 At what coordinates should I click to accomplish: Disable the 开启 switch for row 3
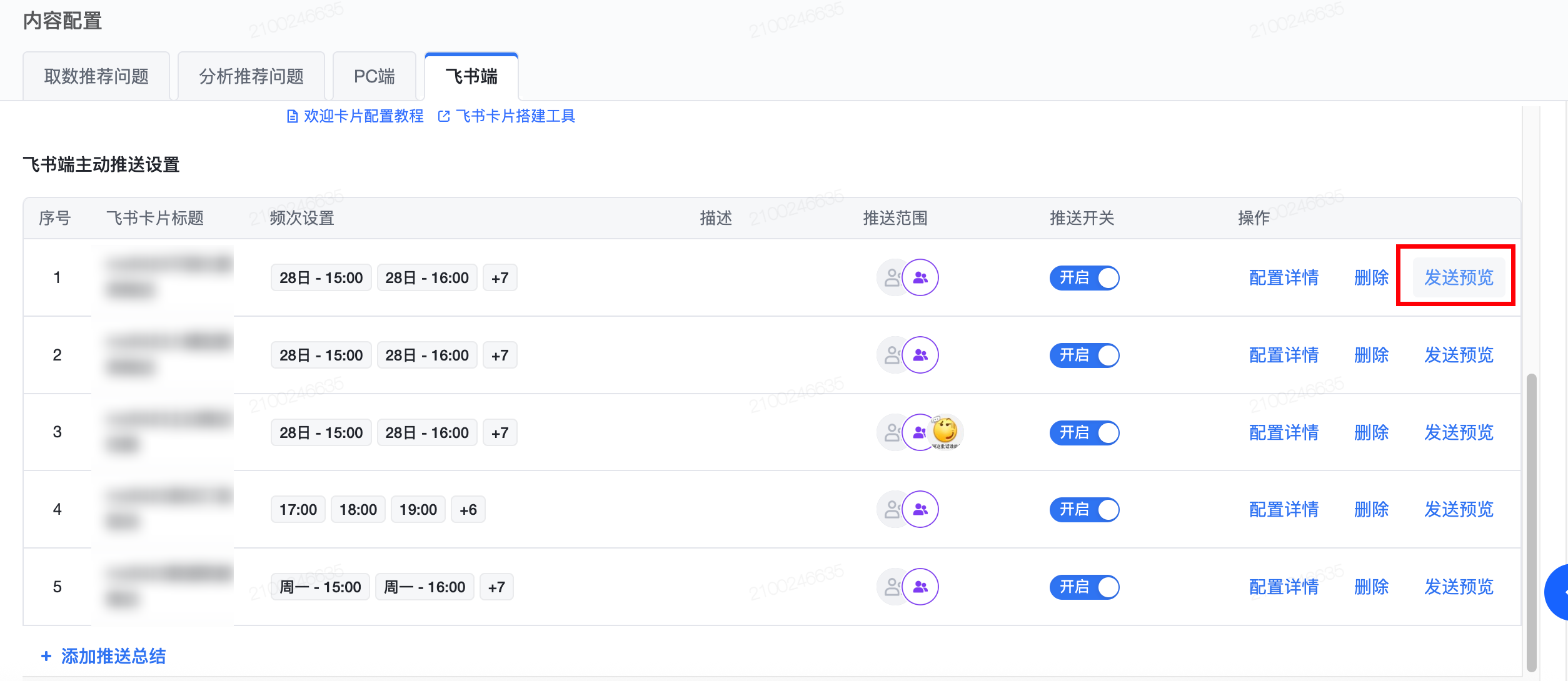(x=1084, y=432)
